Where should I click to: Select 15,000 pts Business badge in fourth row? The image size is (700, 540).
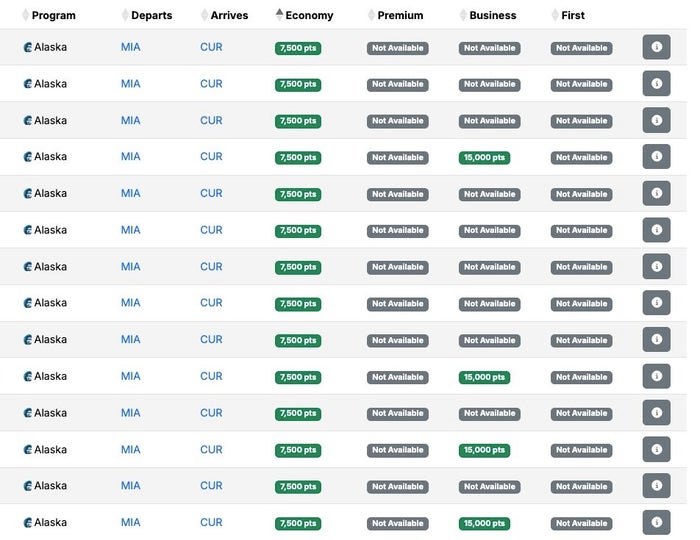pos(484,158)
